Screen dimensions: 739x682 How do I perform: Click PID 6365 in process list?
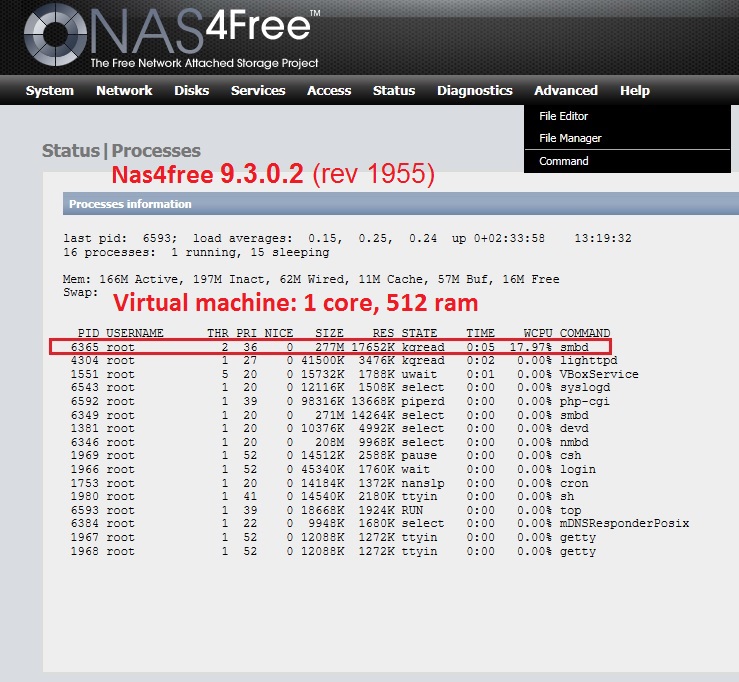tap(85, 347)
